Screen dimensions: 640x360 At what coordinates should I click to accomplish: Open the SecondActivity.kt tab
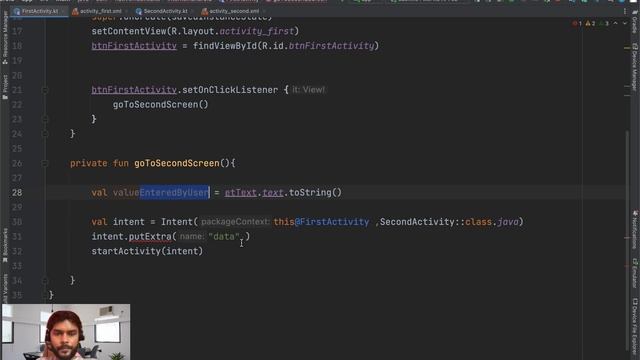[x=165, y=11]
